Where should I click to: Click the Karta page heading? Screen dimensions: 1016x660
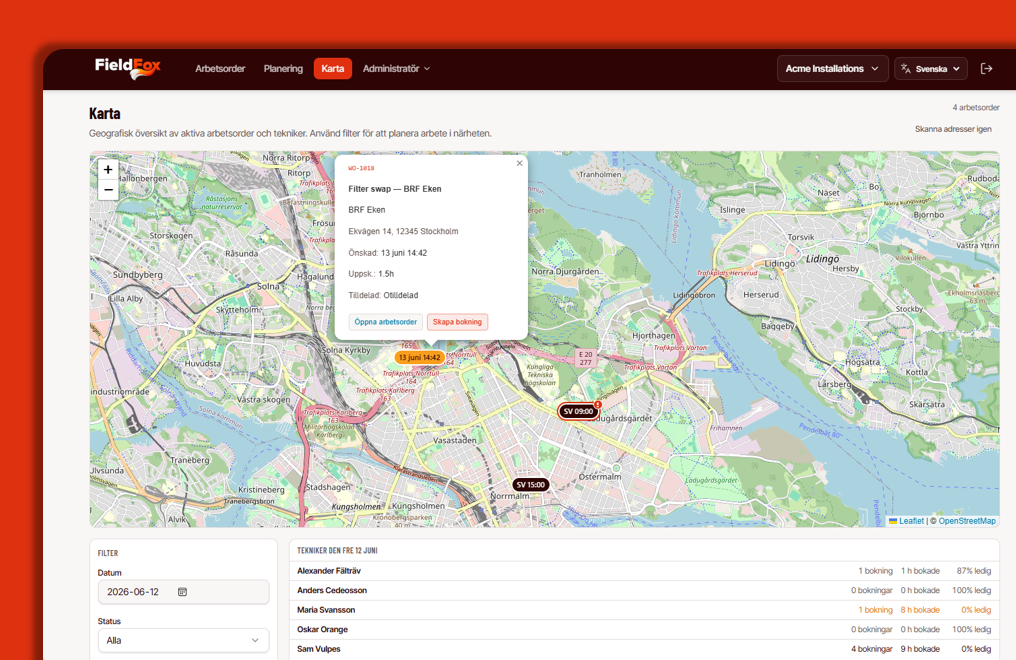point(104,113)
